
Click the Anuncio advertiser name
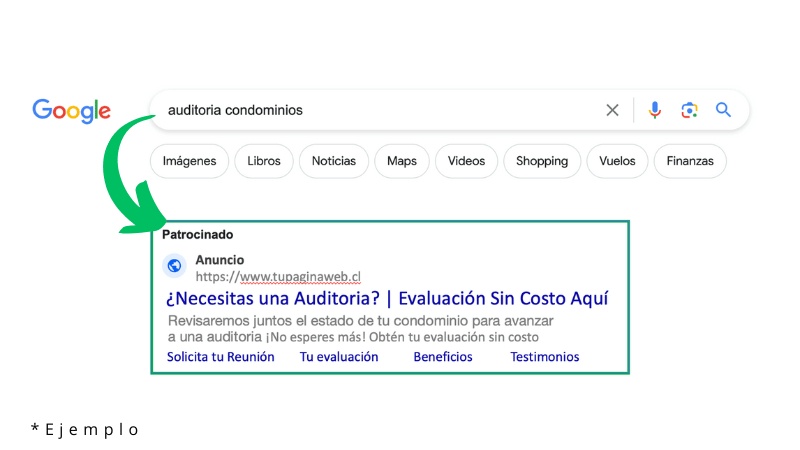tap(220, 260)
